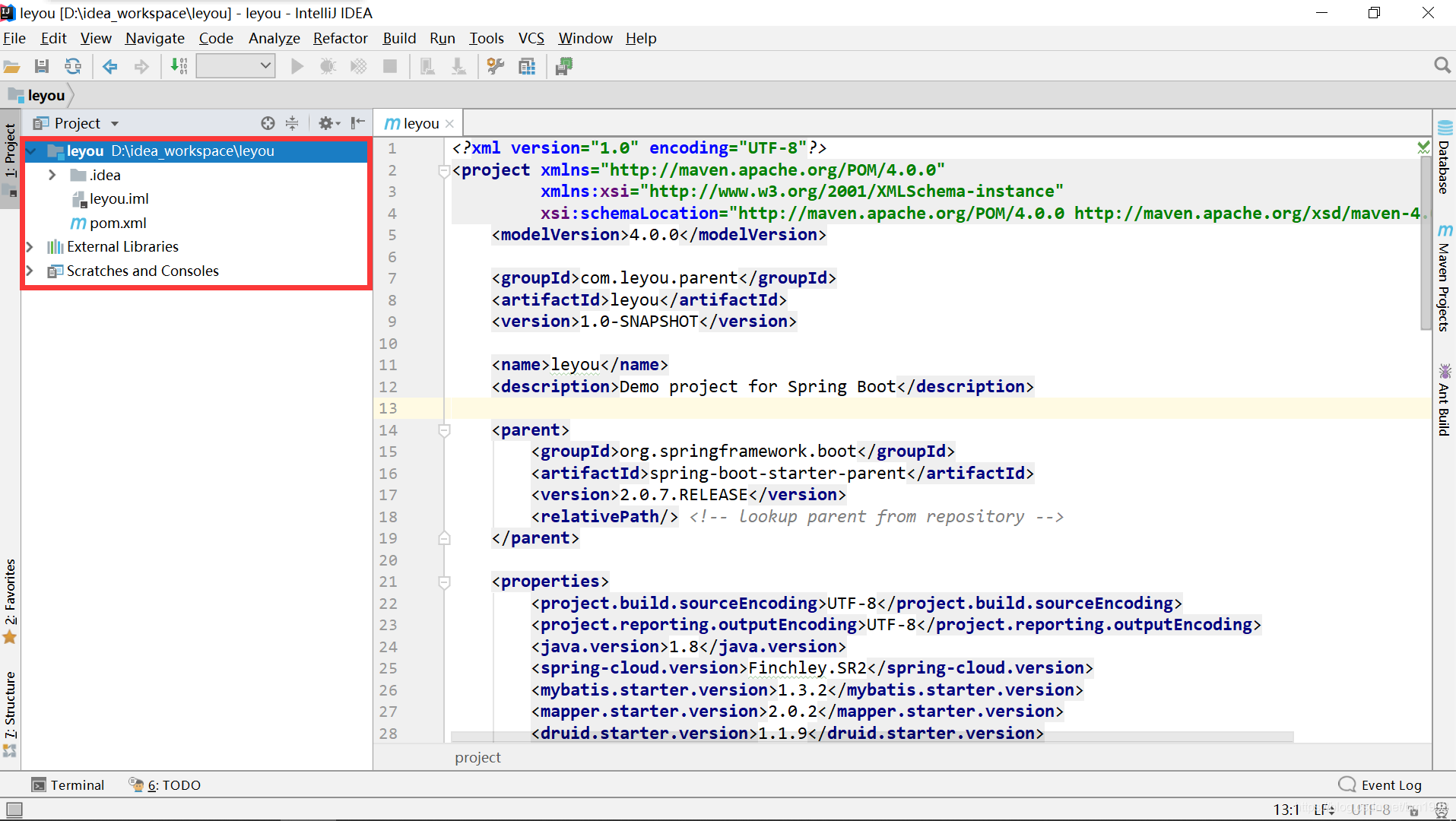Open the Tools menu
Image resolution: width=1456 pixels, height=821 pixels.
coord(487,38)
